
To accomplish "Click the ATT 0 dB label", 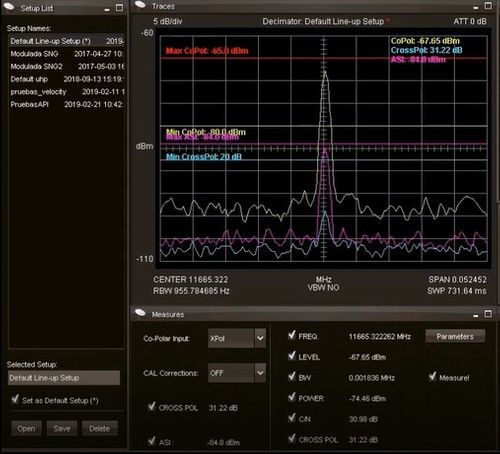I will click(470, 22).
